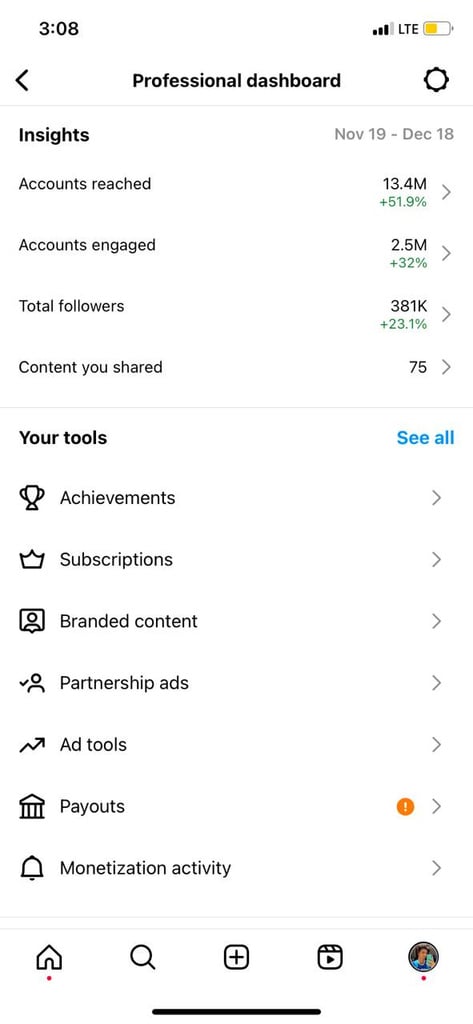Tap the Branded content icon
Screen dimensions: 473x1024
point(32,621)
